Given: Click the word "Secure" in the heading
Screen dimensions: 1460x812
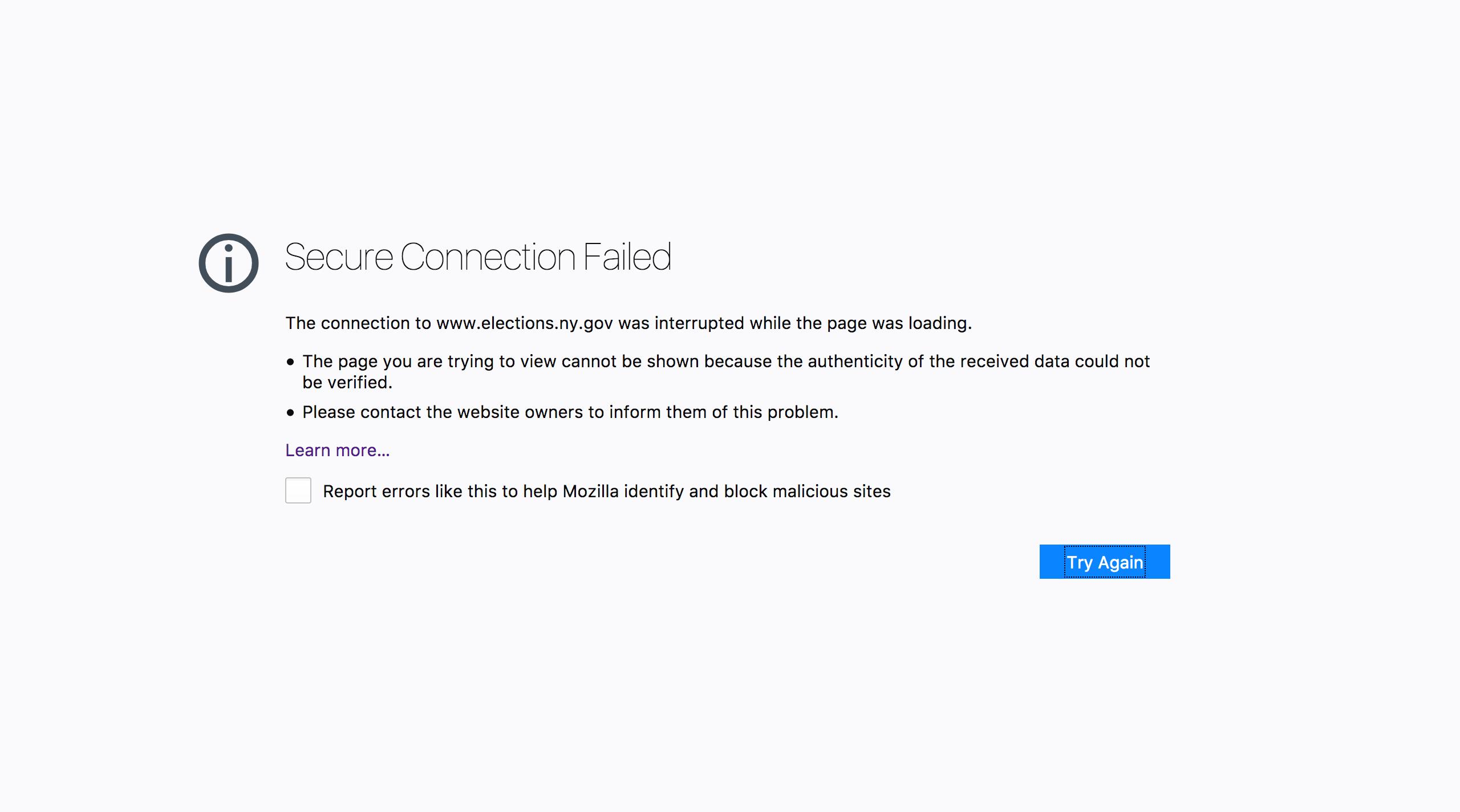Looking at the screenshot, I should click(339, 257).
